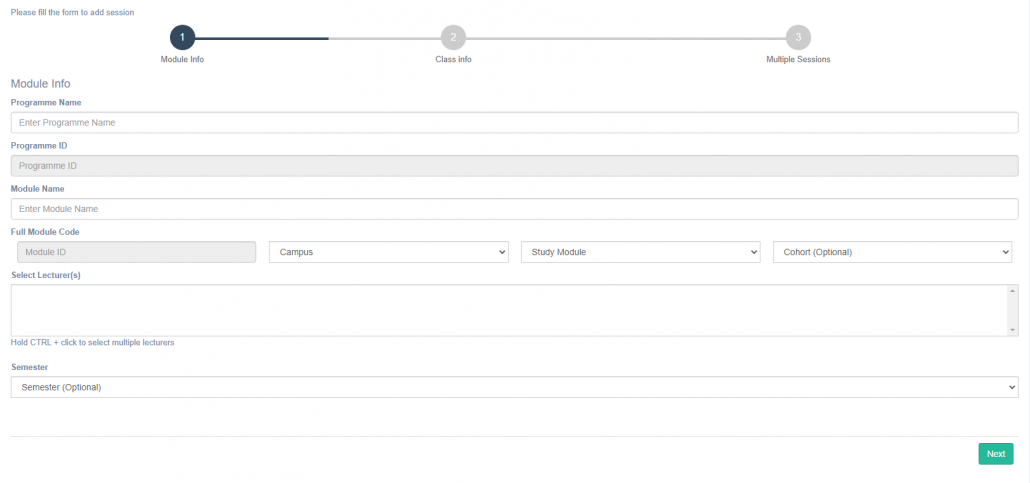Image resolution: width=1030 pixels, height=483 pixels.
Task: Jump to step 3 circle in wizard
Action: point(797,37)
